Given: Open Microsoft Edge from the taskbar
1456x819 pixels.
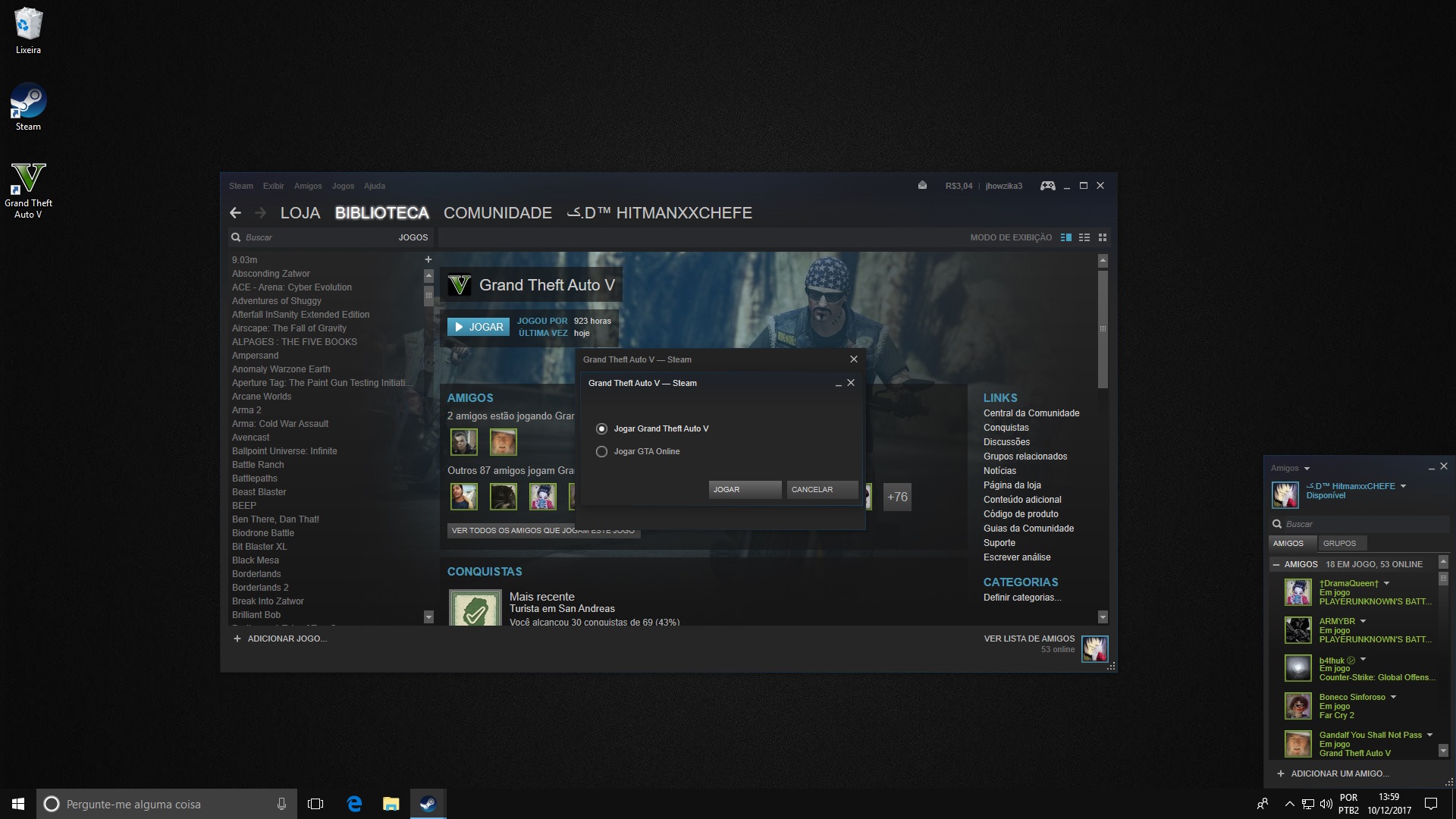Looking at the screenshot, I should (x=354, y=804).
